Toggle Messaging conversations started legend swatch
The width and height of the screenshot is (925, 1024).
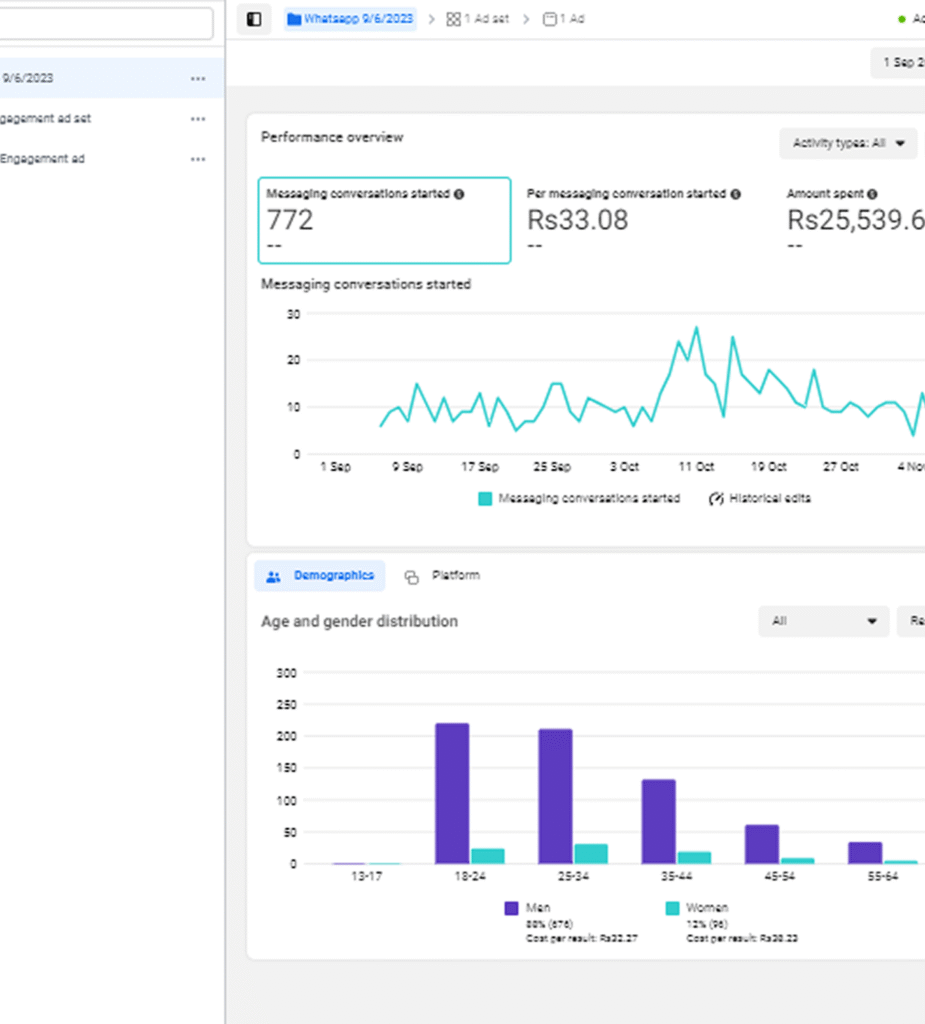tap(485, 498)
